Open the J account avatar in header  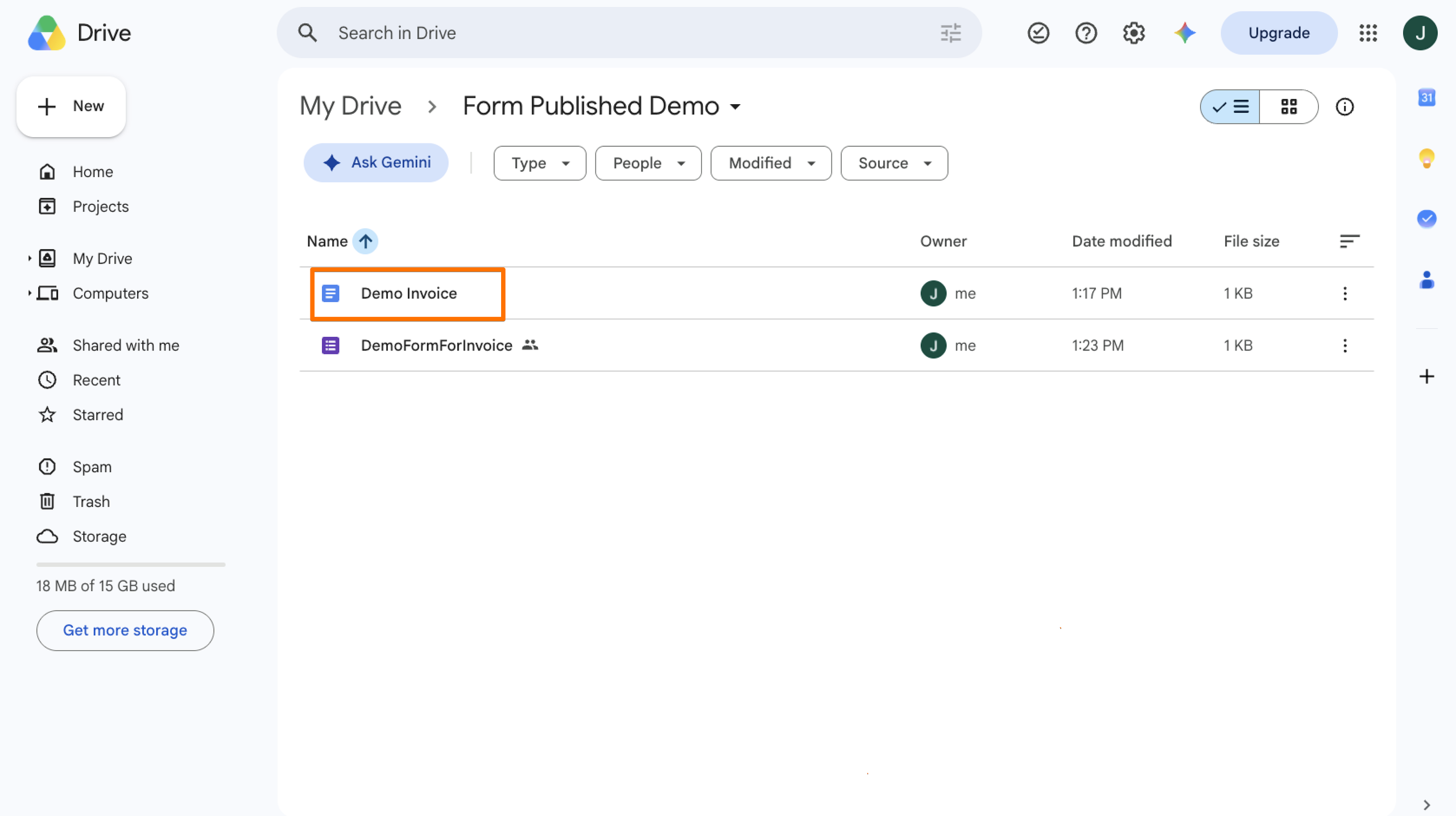[1420, 33]
